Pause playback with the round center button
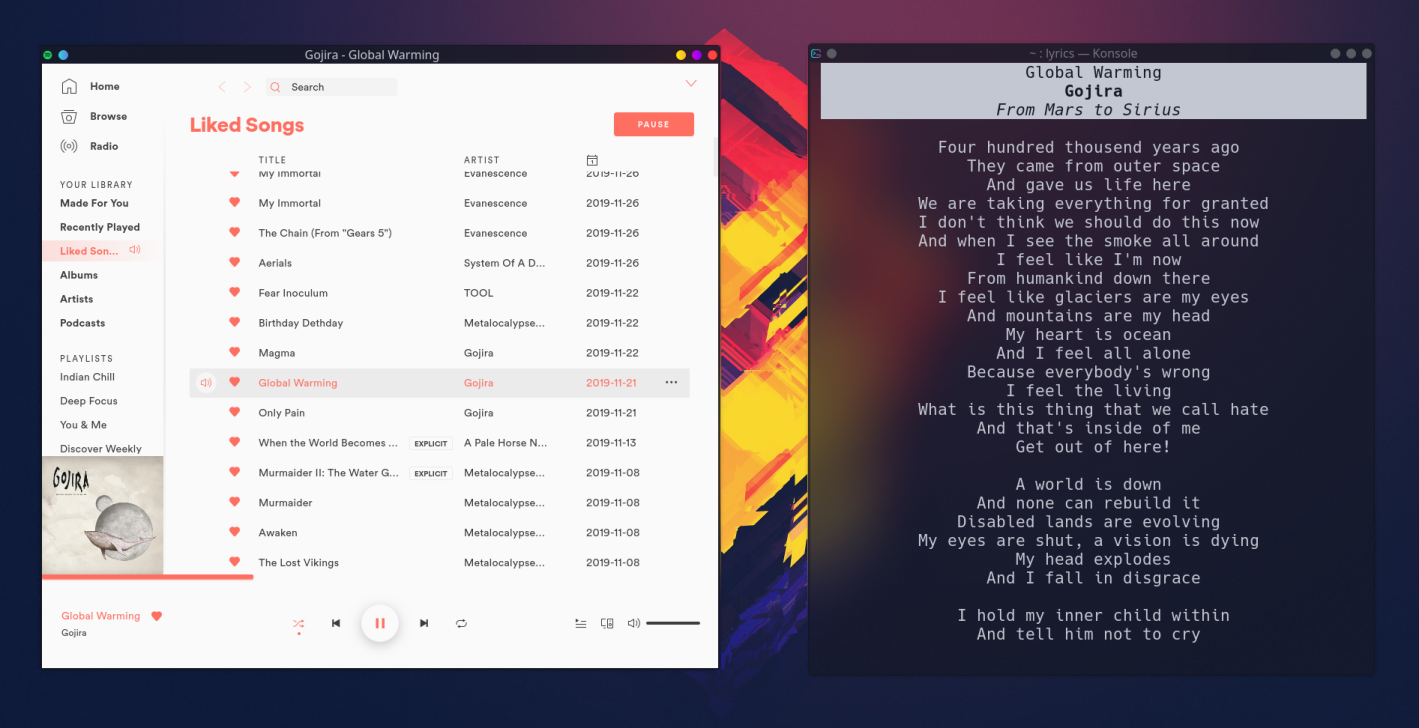This screenshot has height=728, width=1419. [x=380, y=623]
